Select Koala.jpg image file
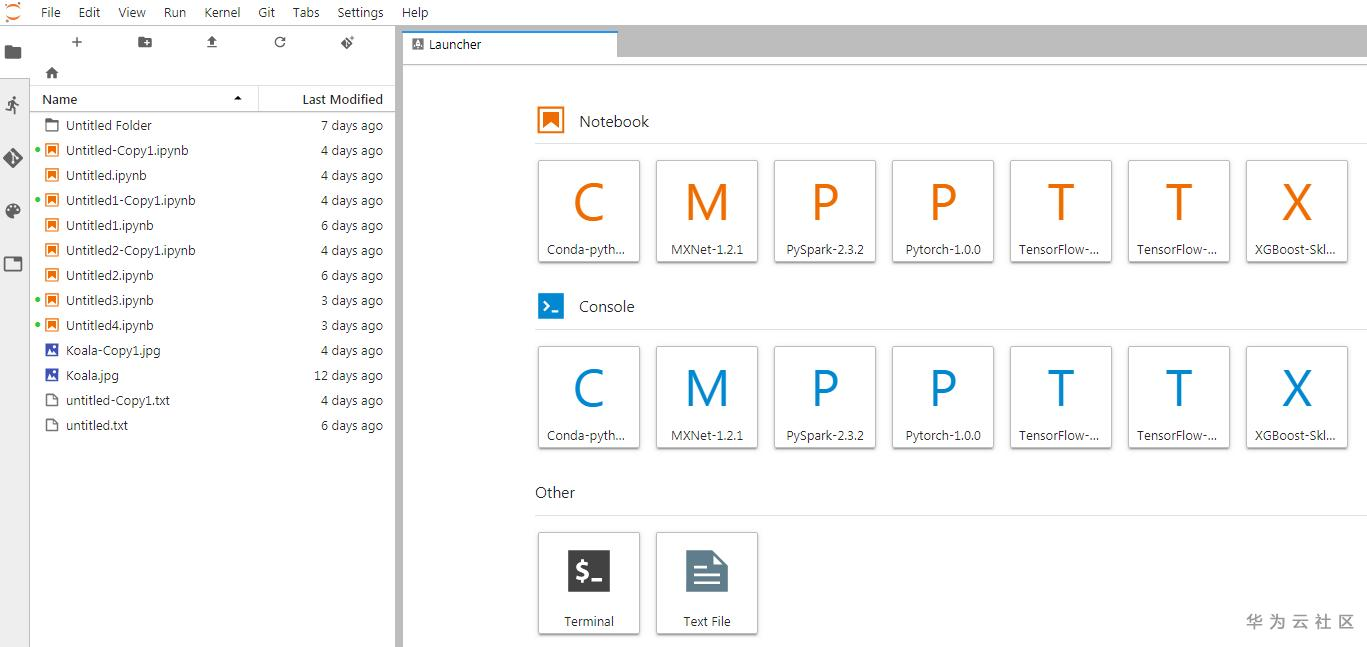This screenshot has width=1367, height=647. click(213, 375)
